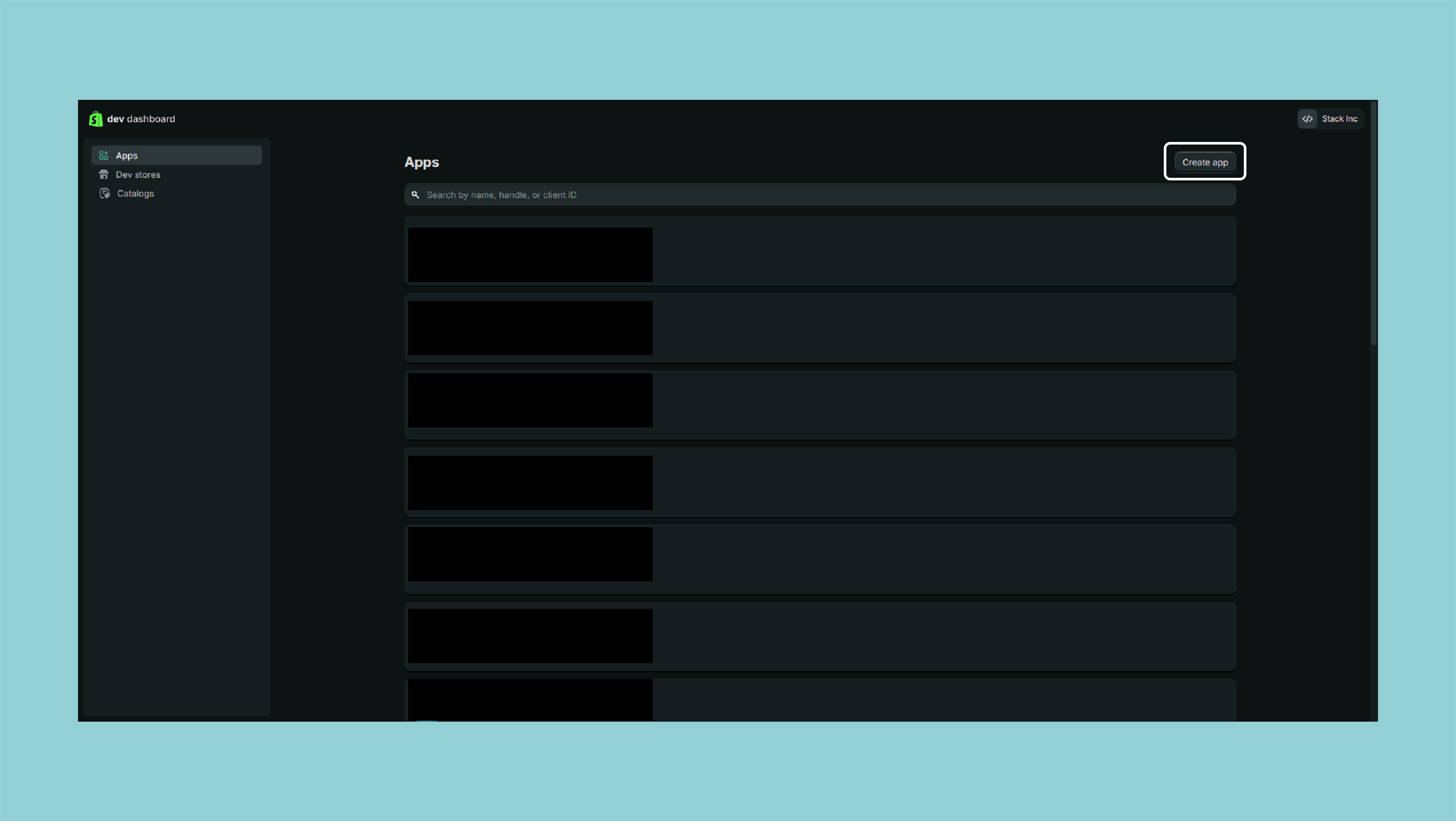1456x821 pixels.
Task: Click the Catalogs icon in sidebar
Action: pyautogui.click(x=105, y=193)
